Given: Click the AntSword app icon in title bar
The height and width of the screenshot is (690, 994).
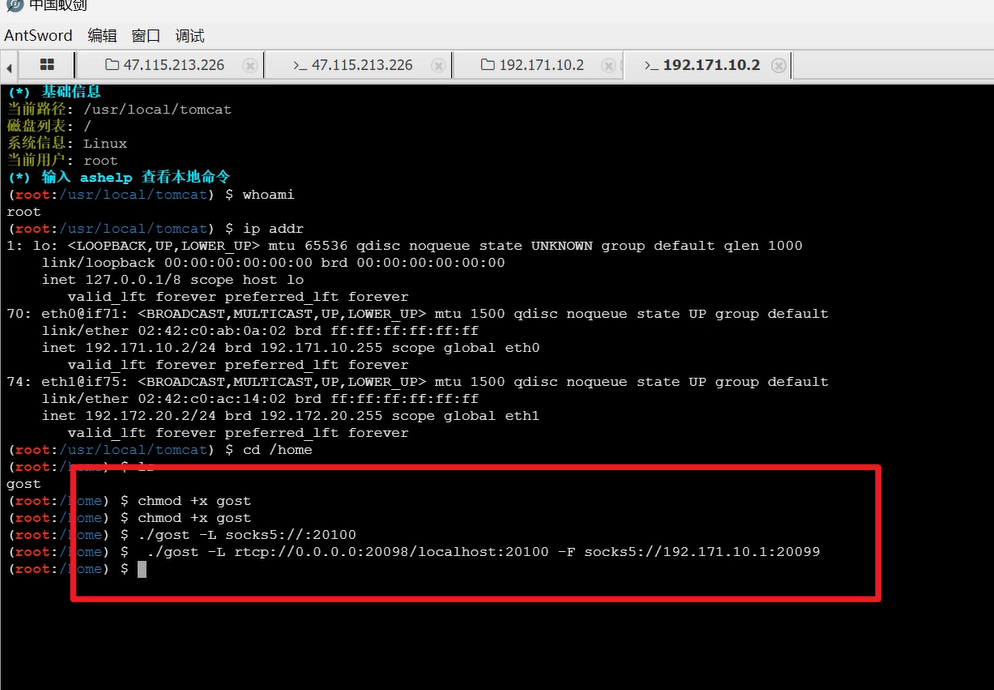Looking at the screenshot, I should [14, 5].
